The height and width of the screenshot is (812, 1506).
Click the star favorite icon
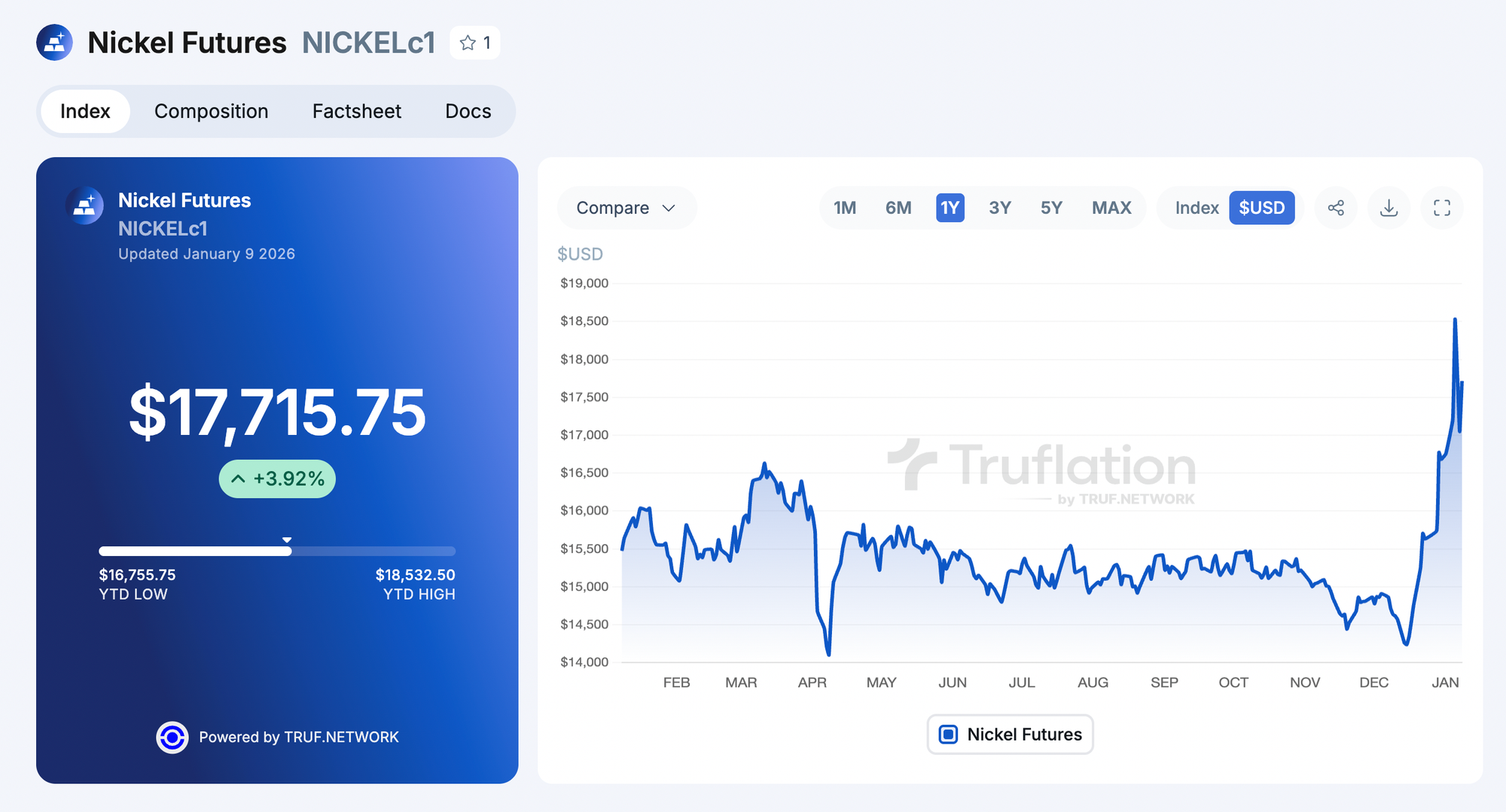click(468, 43)
